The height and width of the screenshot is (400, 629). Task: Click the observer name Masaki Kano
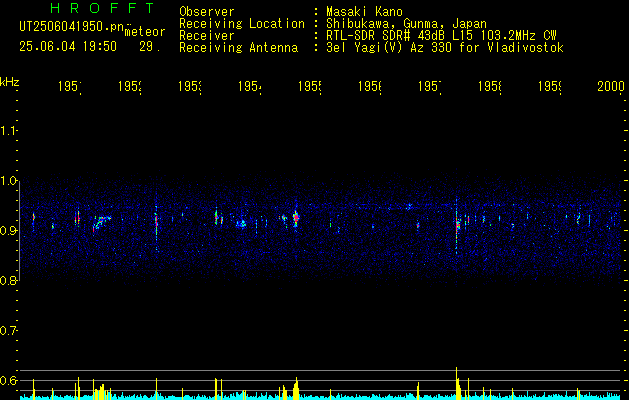click(364, 12)
